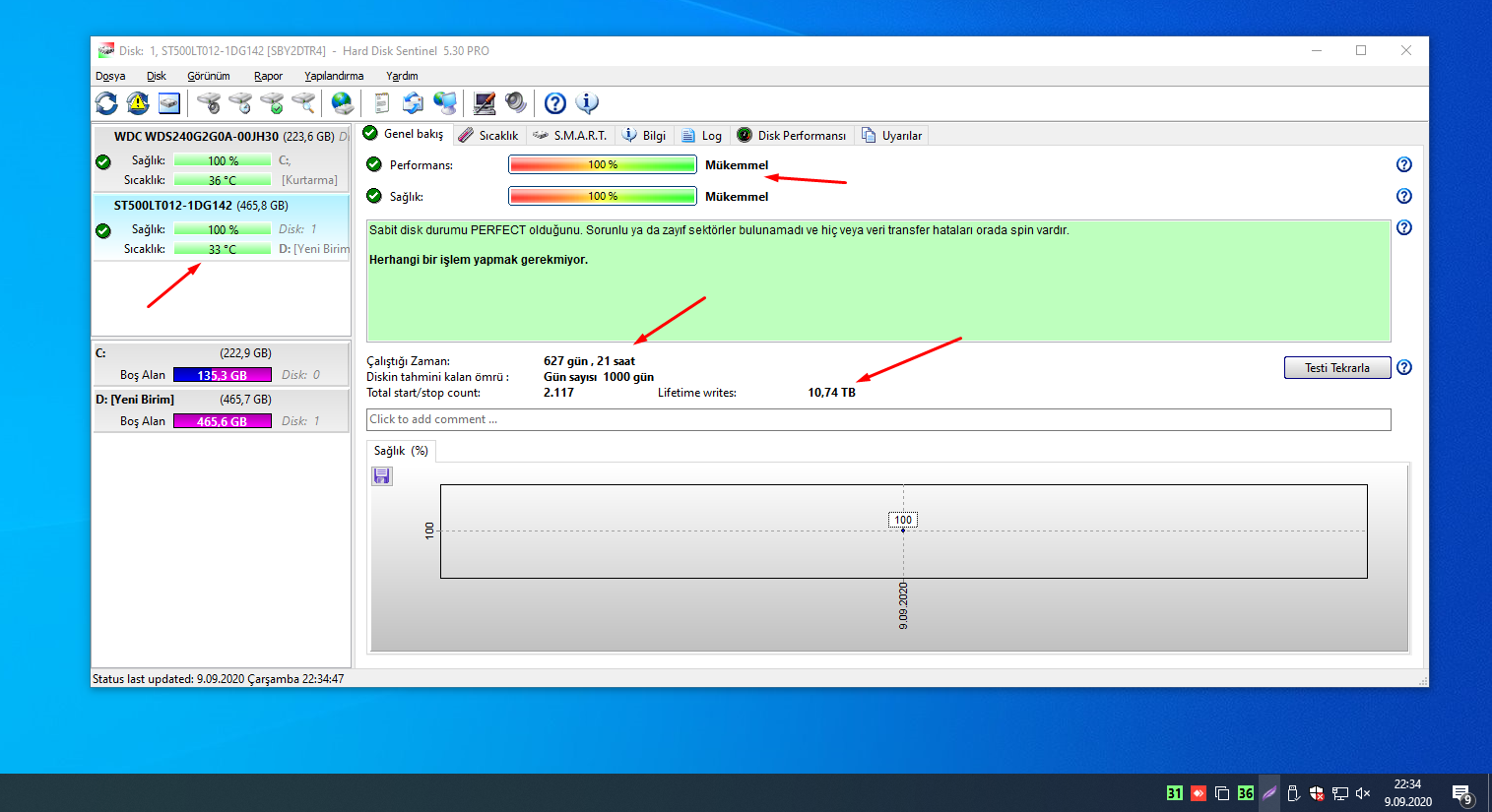1492x812 pixels.
Task: Click the D: Yeni Birim free space bar
Action: coord(223,421)
